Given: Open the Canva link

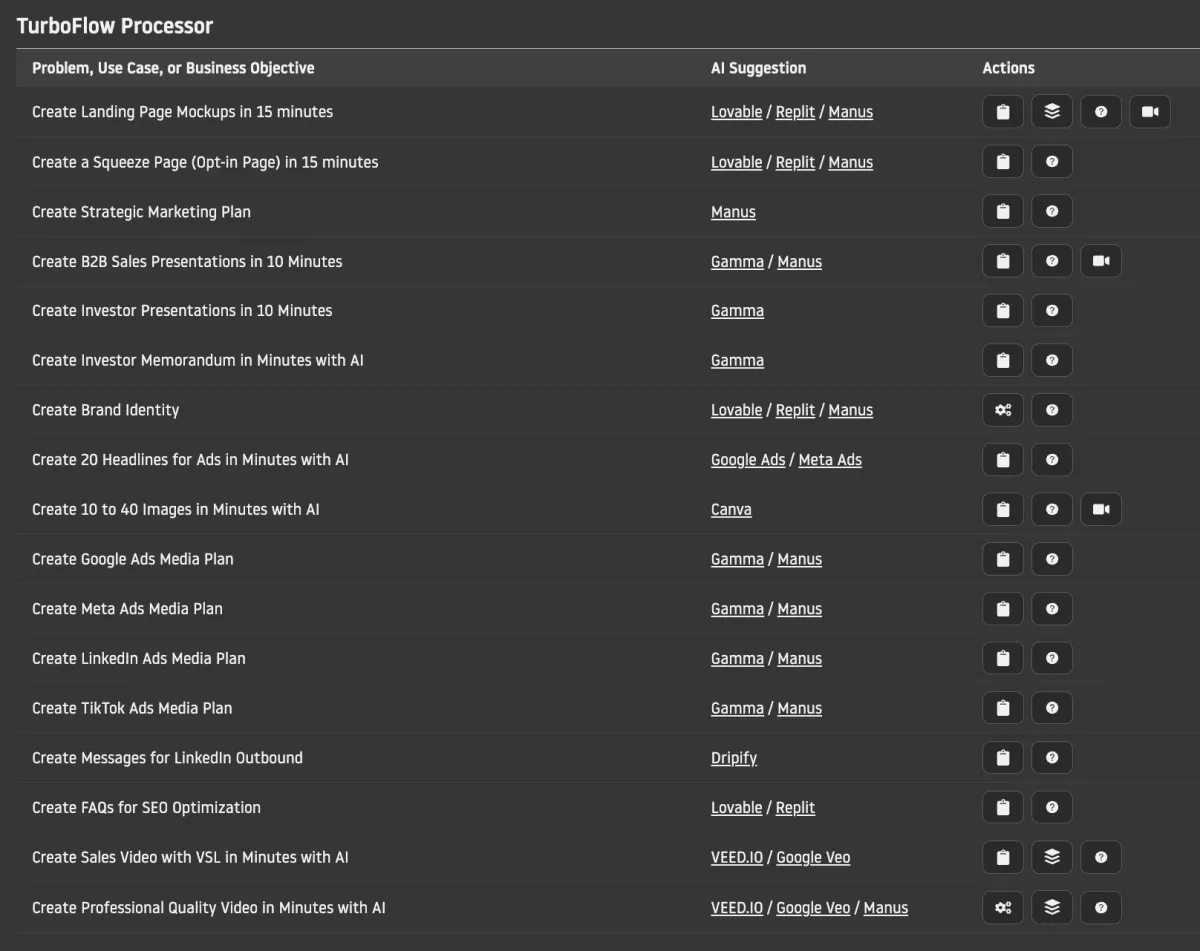Looking at the screenshot, I should point(731,509).
